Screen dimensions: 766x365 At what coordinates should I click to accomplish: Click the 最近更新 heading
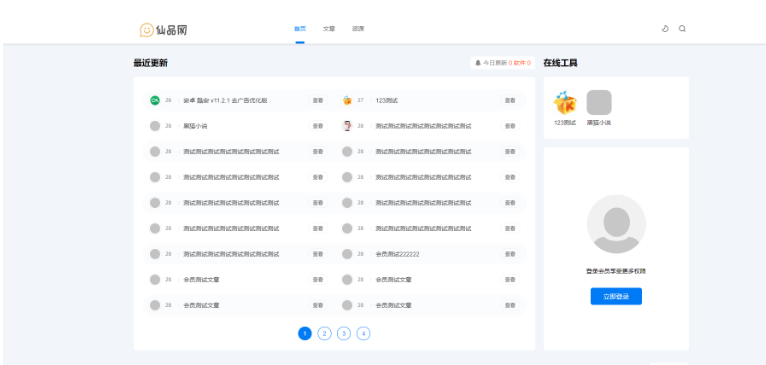tap(150, 63)
